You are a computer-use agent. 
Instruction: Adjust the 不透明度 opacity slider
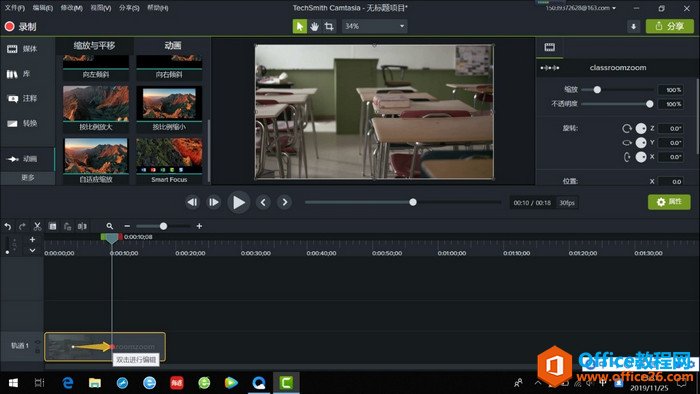tap(650, 104)
